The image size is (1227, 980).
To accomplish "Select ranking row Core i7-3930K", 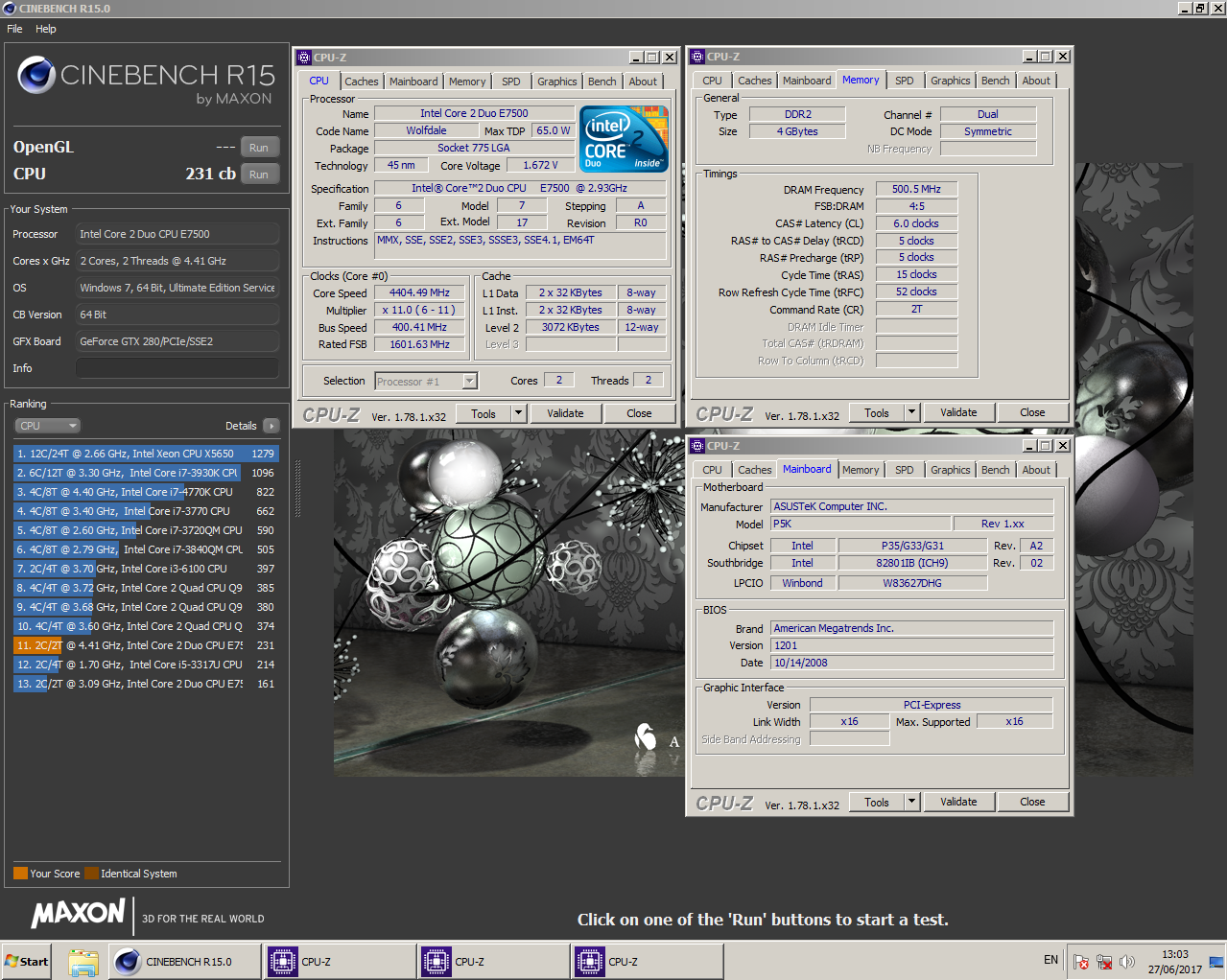I will pos(146,473).
